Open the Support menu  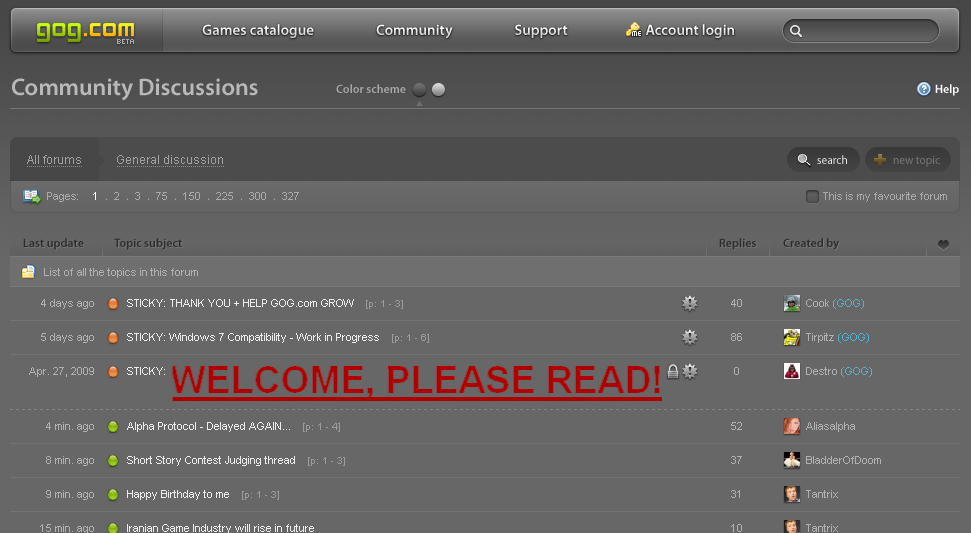click(541, 30)
